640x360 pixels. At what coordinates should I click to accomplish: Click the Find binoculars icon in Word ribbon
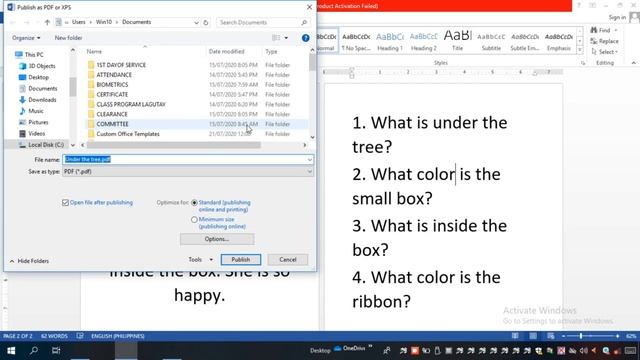tap(594, 30)
